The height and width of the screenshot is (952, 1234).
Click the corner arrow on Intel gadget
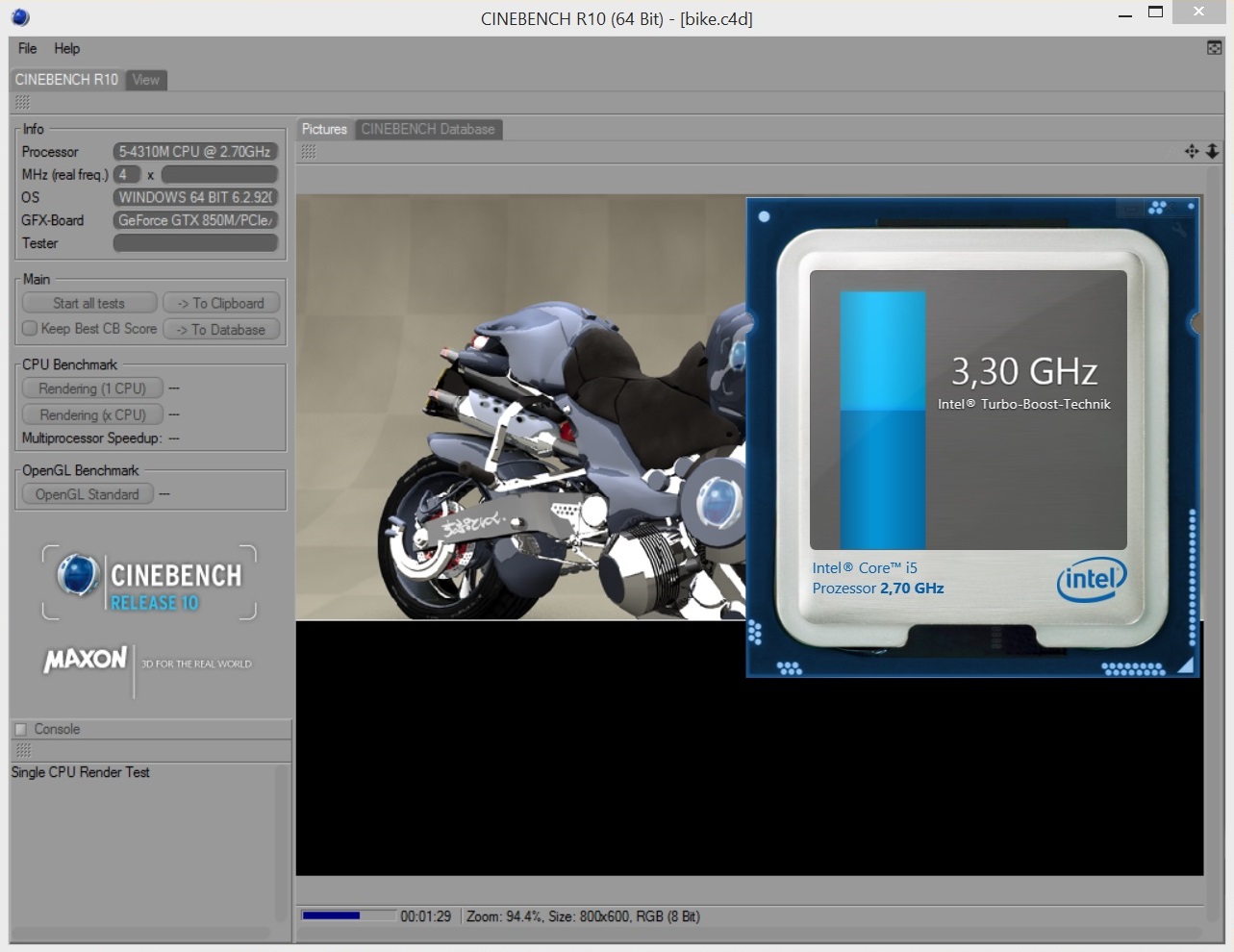[1185, 664]
